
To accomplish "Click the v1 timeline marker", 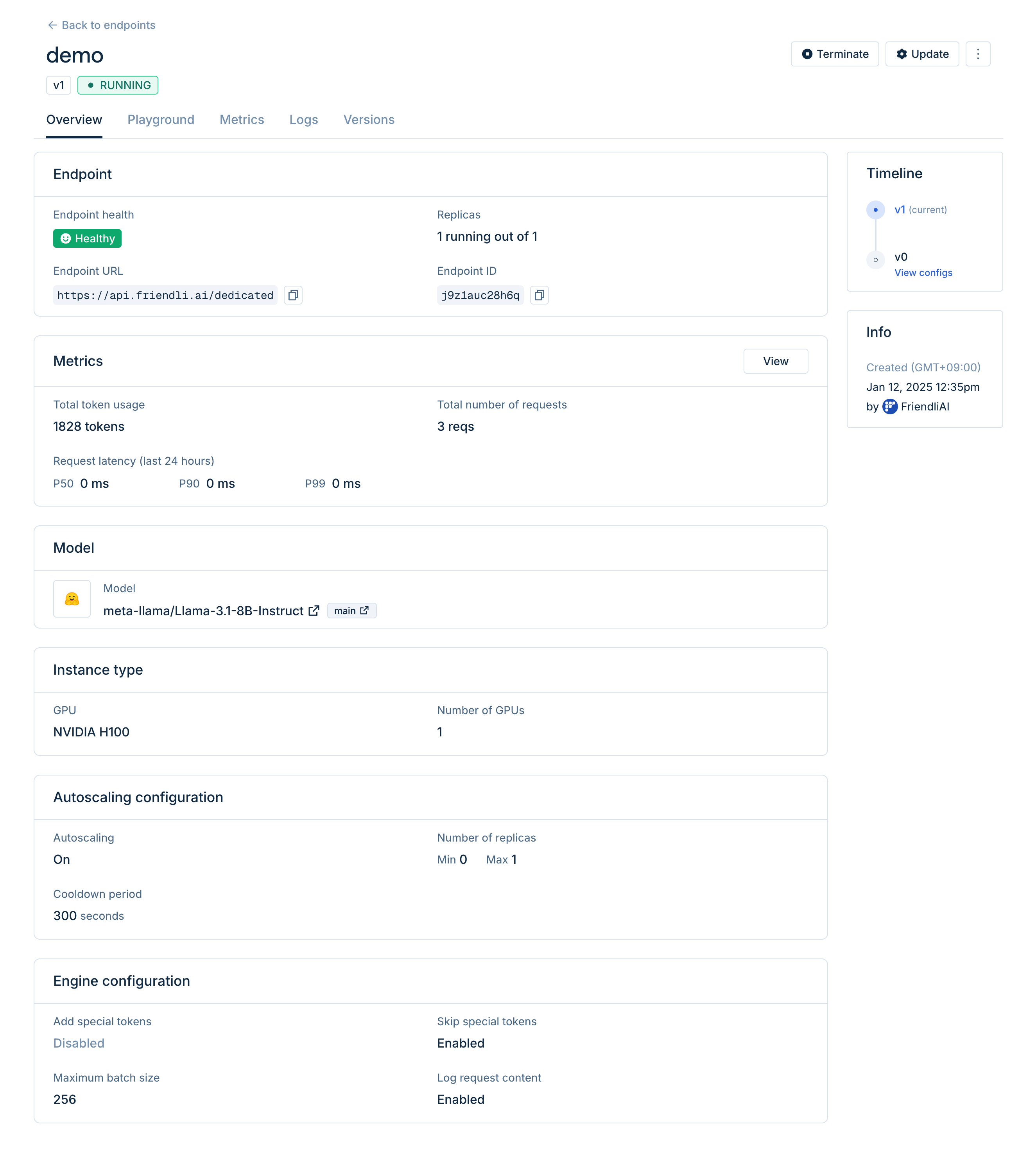I will pos(875,210).
